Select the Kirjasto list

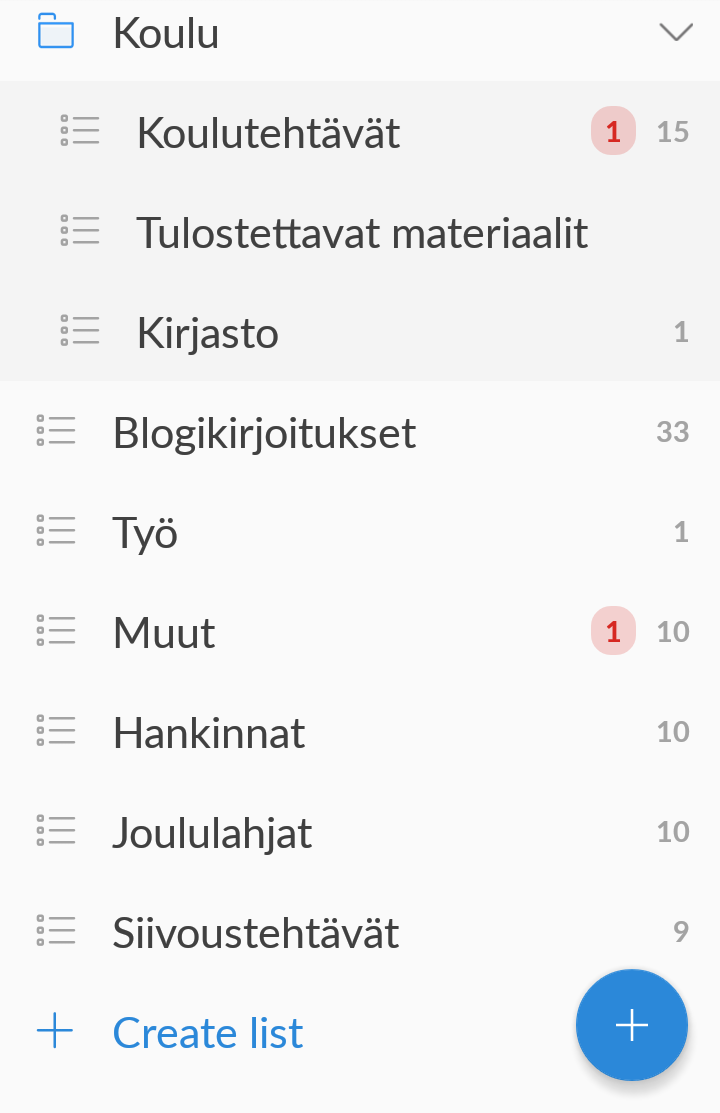pyautogui.click(x=208, y=333)
